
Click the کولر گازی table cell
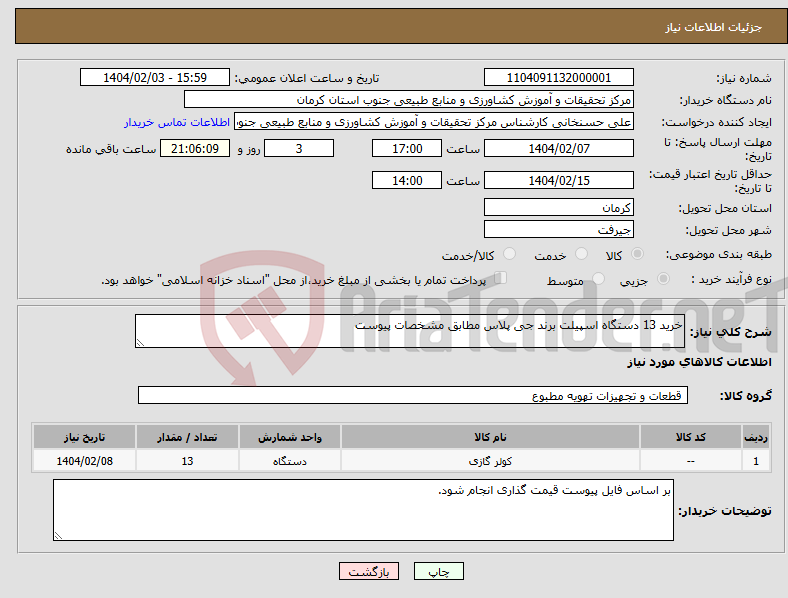[x=490, y=460]
